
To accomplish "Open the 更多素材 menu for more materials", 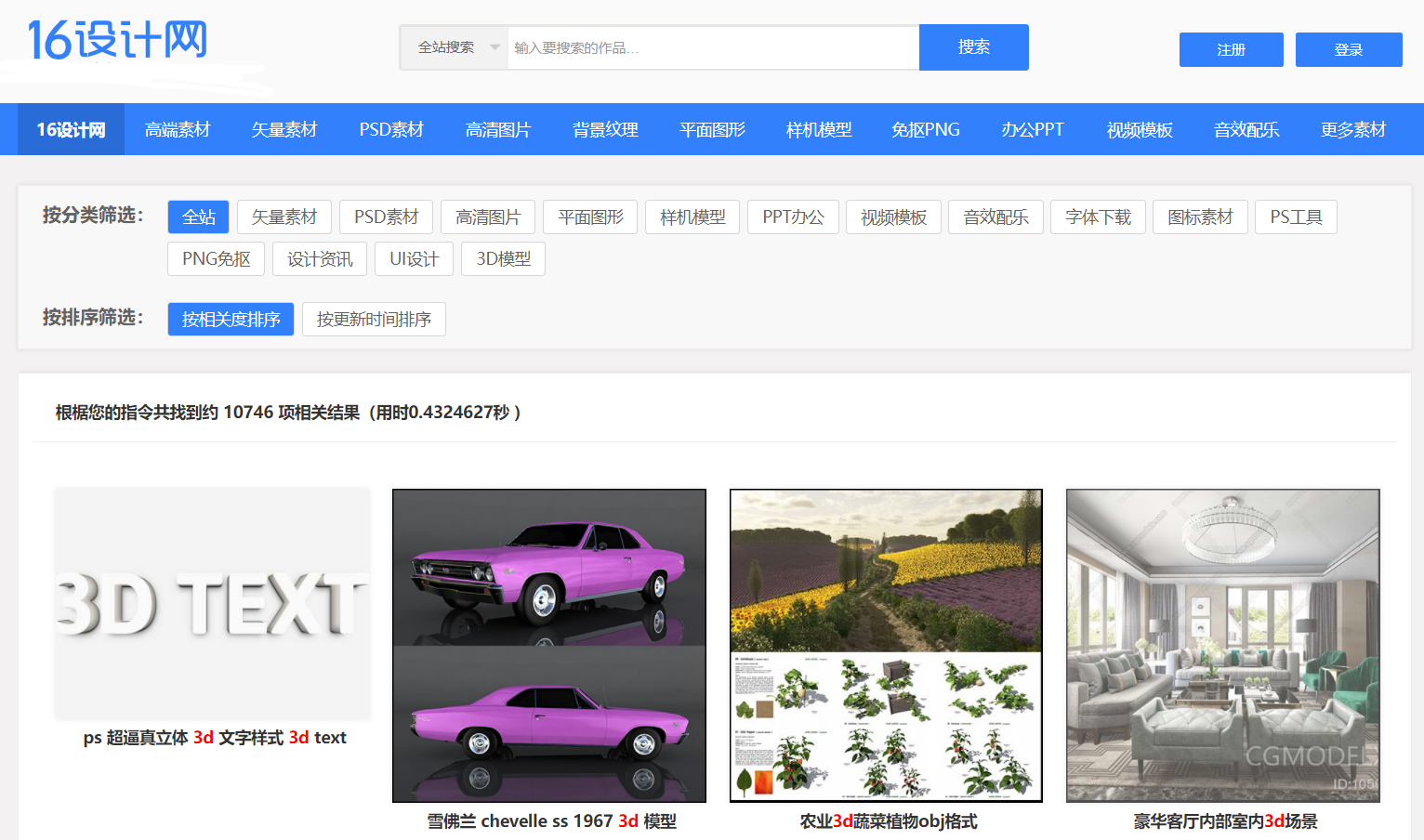I will click(1351, 129).
